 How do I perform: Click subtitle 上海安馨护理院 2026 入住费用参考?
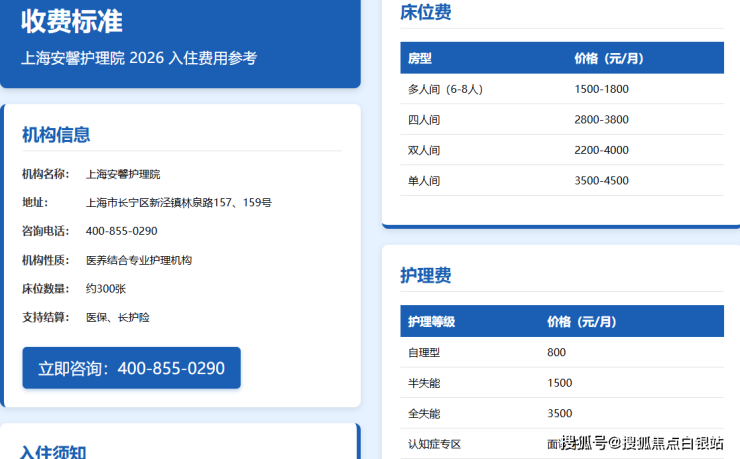139,58
